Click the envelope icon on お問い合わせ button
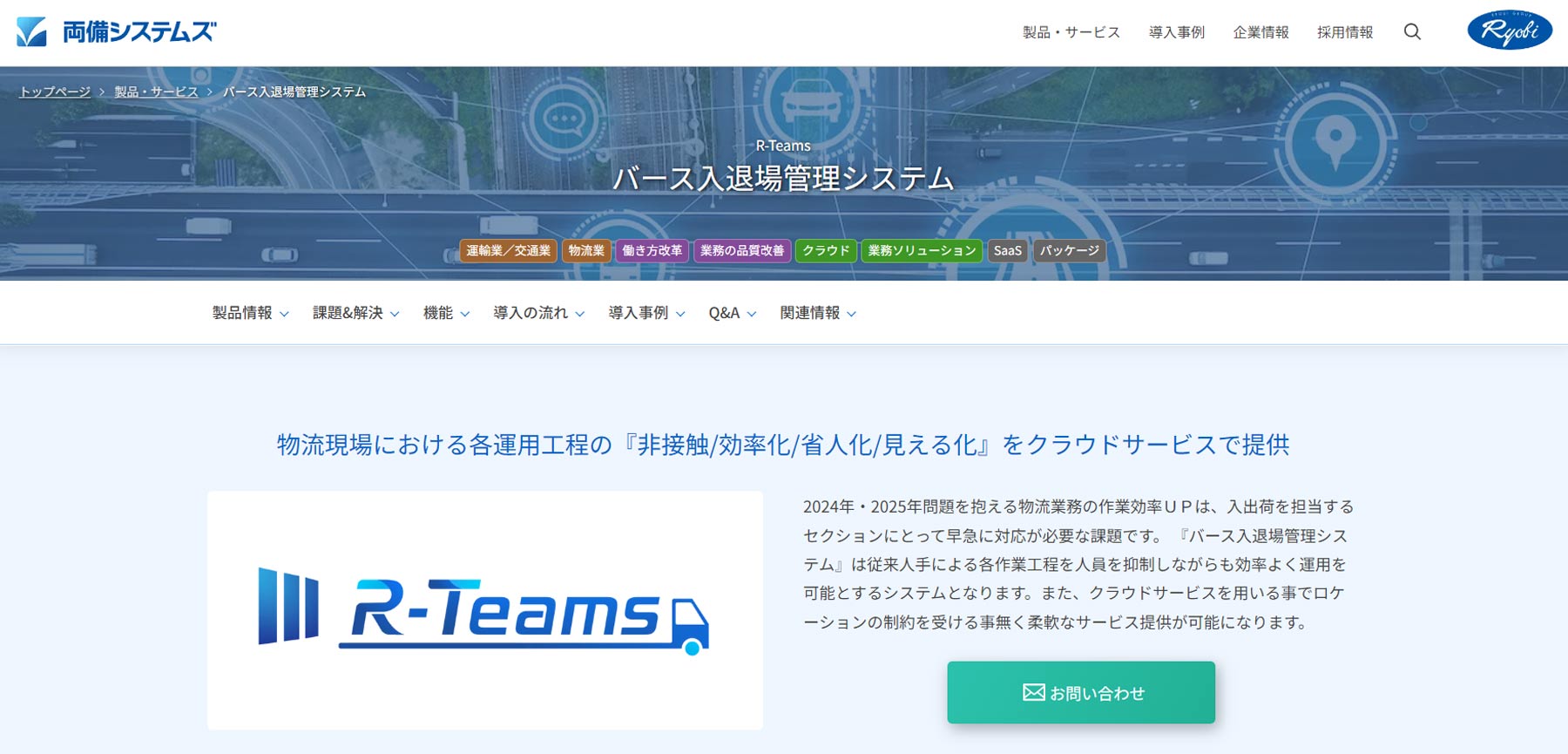This screenshot has height=754, width=1568. pos(1034,692)
